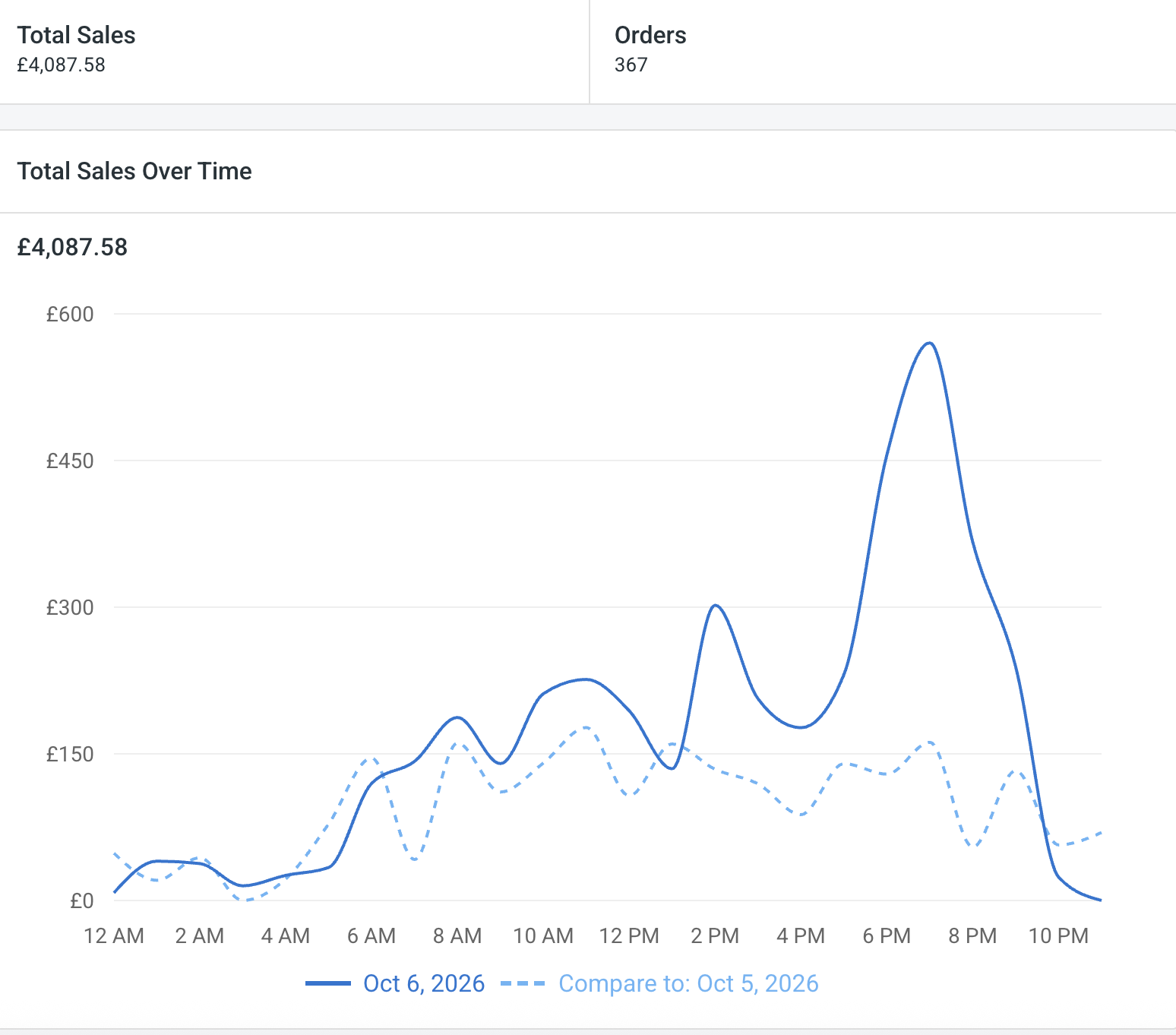Click the £0 y-axis label
This screenshot has height=1035, width=1176.
[81, 900]
